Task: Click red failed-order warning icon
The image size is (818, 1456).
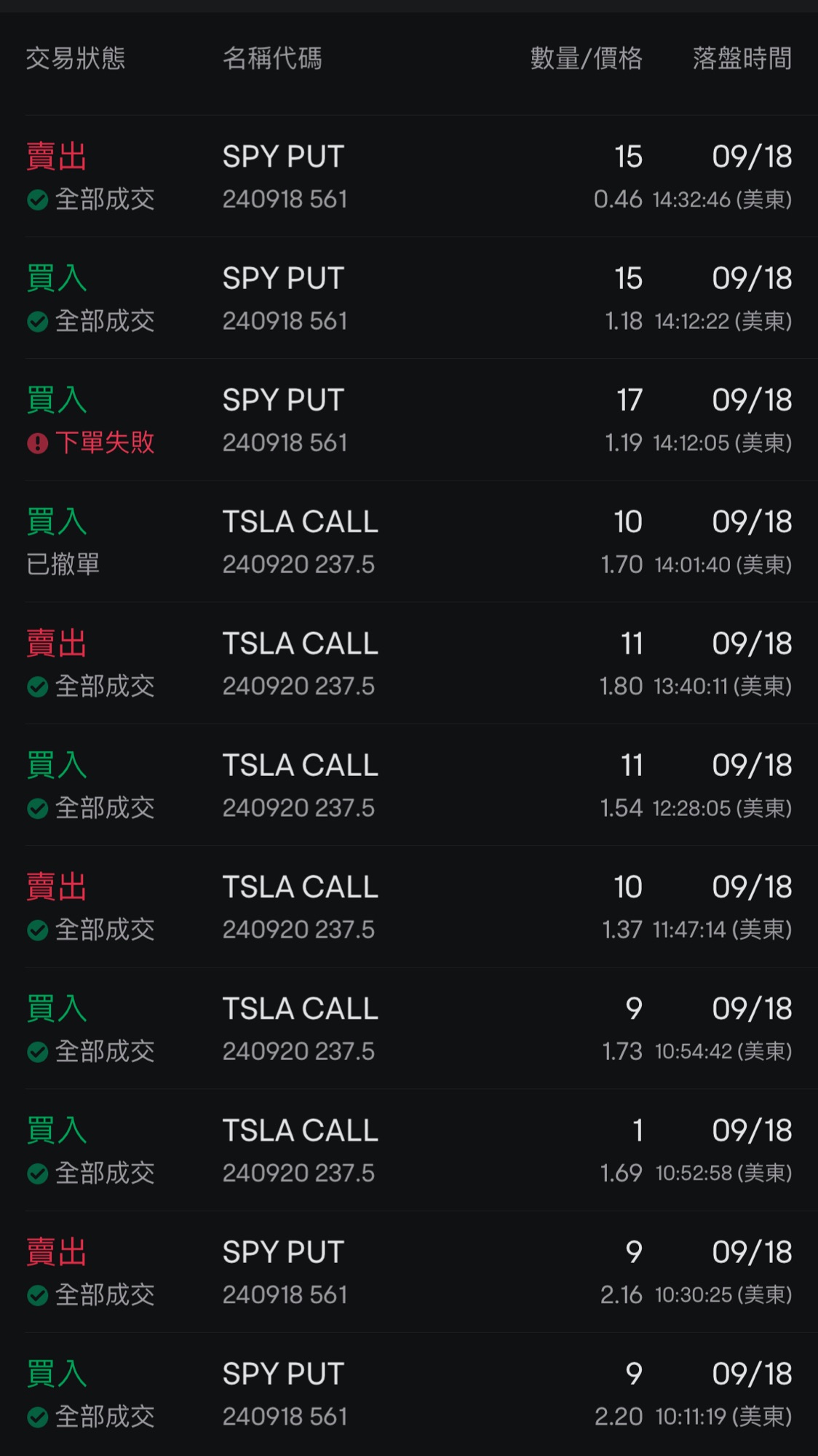Action: click(38, 443)
